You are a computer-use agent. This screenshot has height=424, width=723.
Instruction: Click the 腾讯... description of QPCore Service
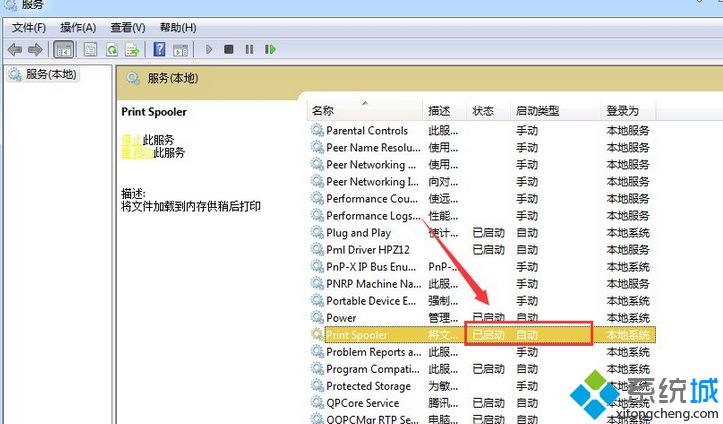(x=443, y=403)
